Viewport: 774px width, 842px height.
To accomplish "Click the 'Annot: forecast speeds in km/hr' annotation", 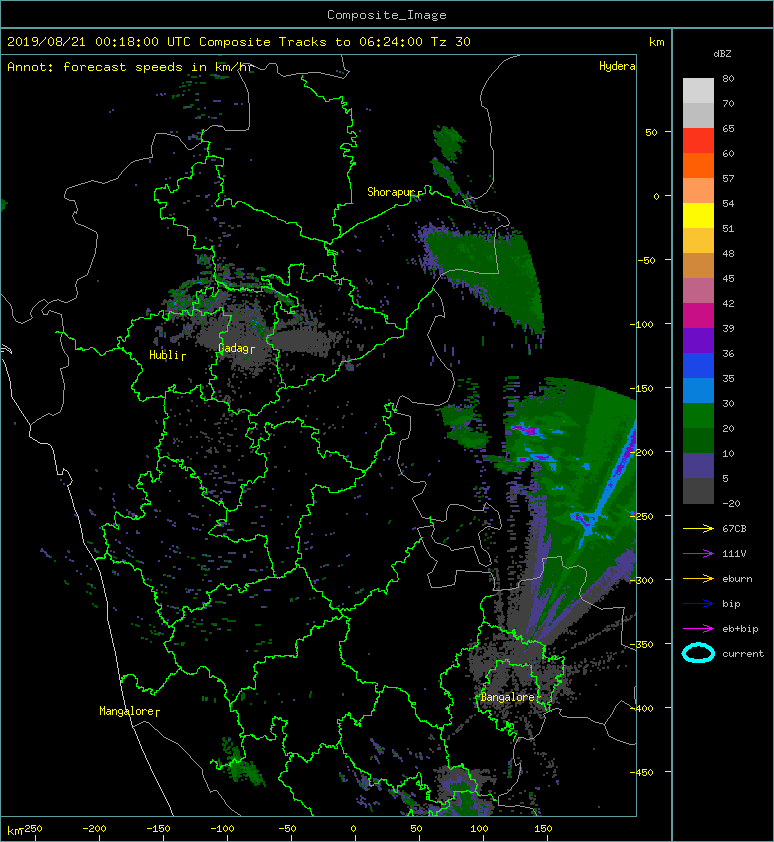I will coord(130,67).
